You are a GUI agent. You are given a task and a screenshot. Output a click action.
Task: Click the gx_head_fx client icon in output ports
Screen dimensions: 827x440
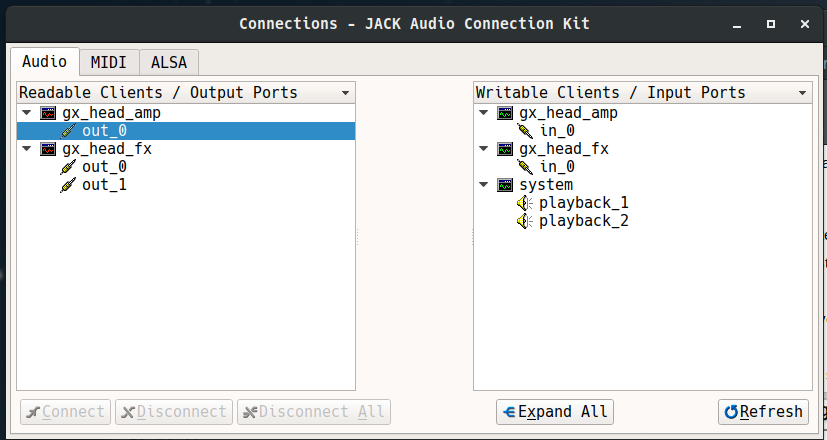[x=48, y=149]
